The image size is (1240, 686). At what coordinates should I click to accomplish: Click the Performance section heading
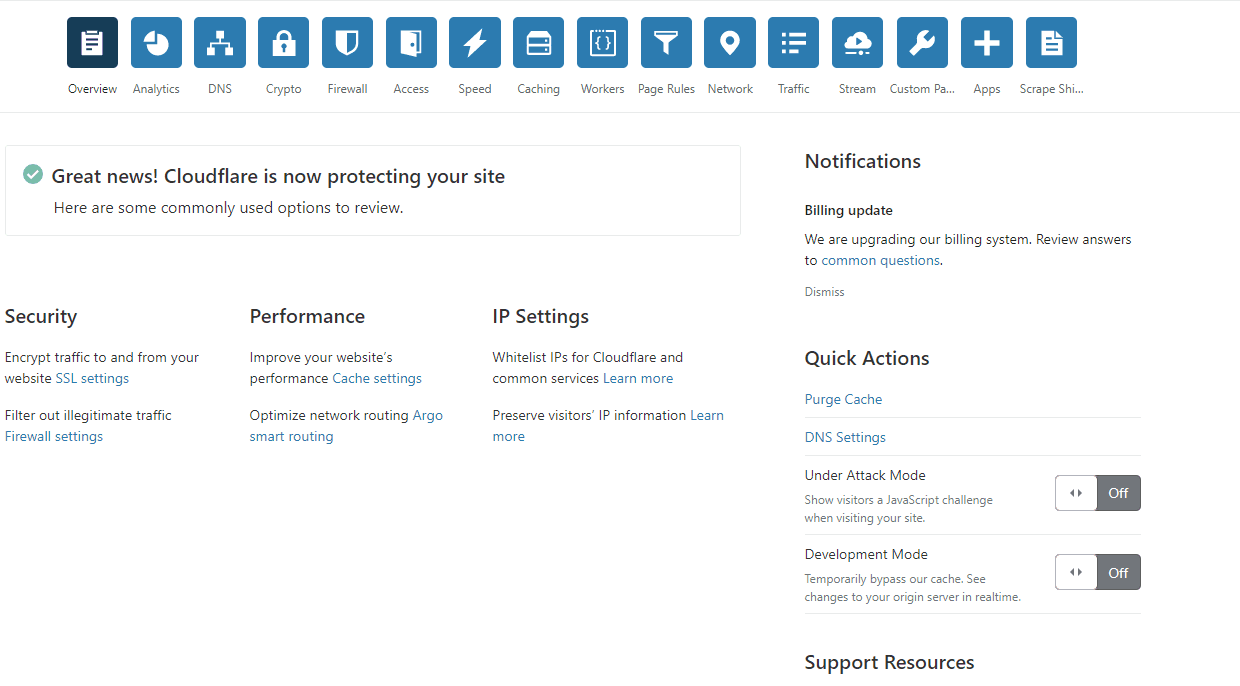pyautogui.click(x=307, y=317)
